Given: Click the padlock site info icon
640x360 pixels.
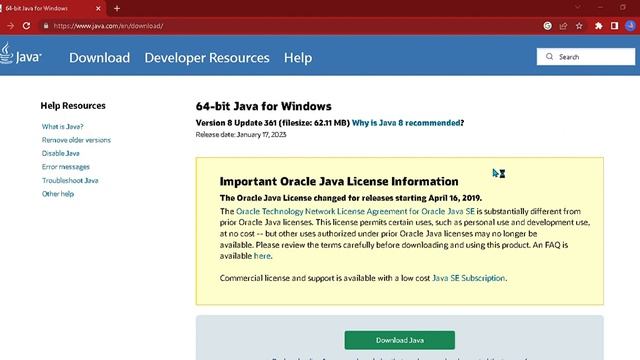Looking at the screenshot, I should (46, 26).
